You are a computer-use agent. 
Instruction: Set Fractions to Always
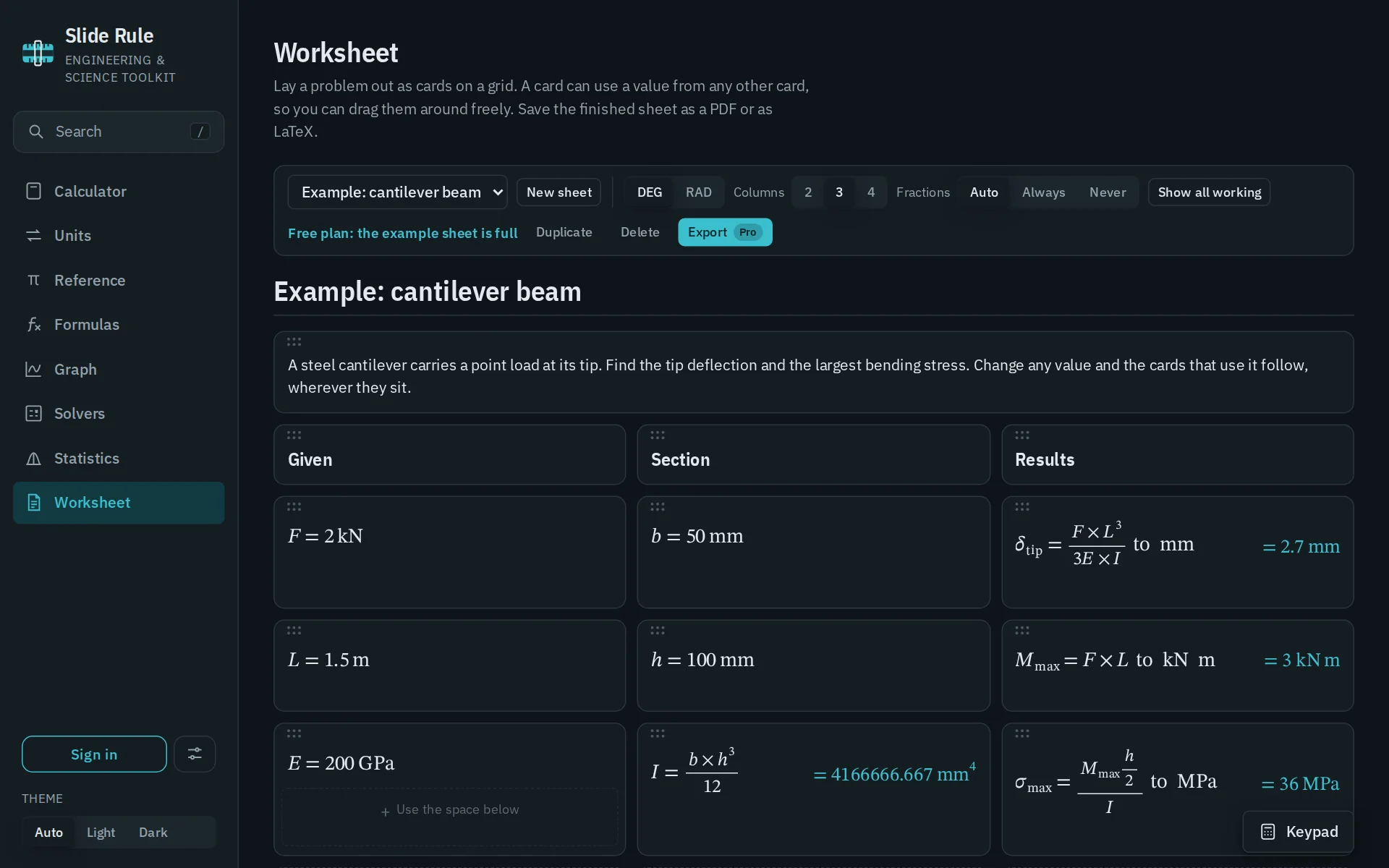(x=1043, y=192)
